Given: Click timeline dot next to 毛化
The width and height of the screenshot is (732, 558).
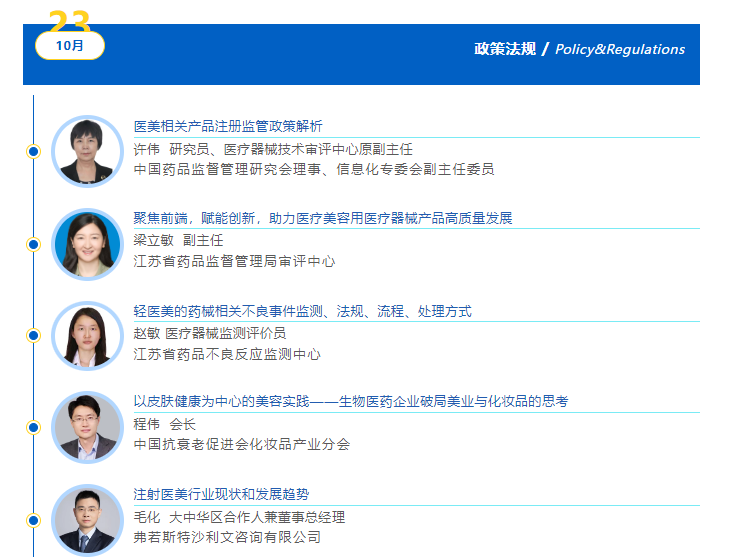Looking at the screenshot, I should click(x=33, y=520).
